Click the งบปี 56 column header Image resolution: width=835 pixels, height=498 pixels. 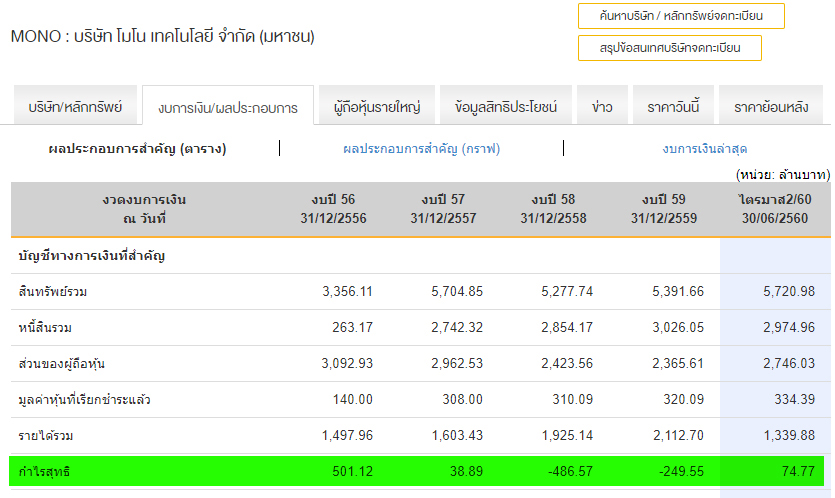point(333,209)
